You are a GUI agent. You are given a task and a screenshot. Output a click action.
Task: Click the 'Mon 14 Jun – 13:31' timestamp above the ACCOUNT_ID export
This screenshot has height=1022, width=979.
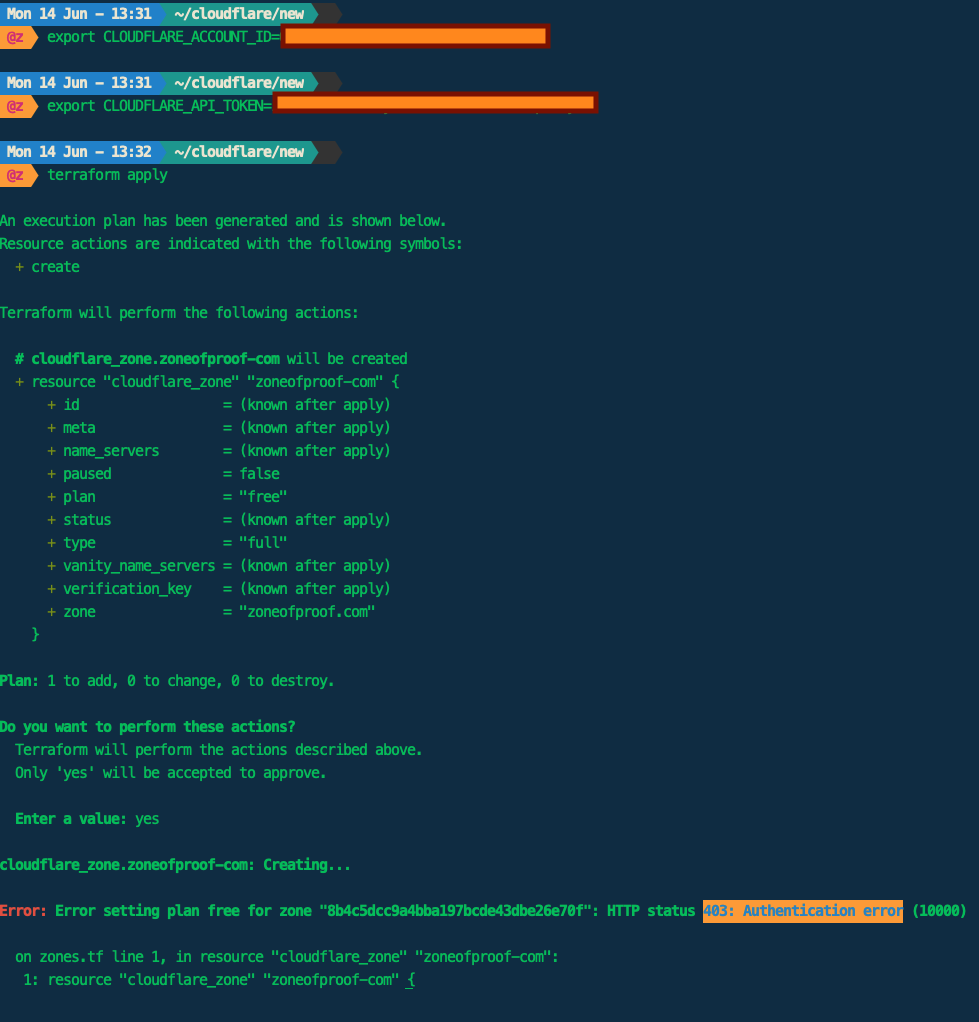tap(79, 14)
